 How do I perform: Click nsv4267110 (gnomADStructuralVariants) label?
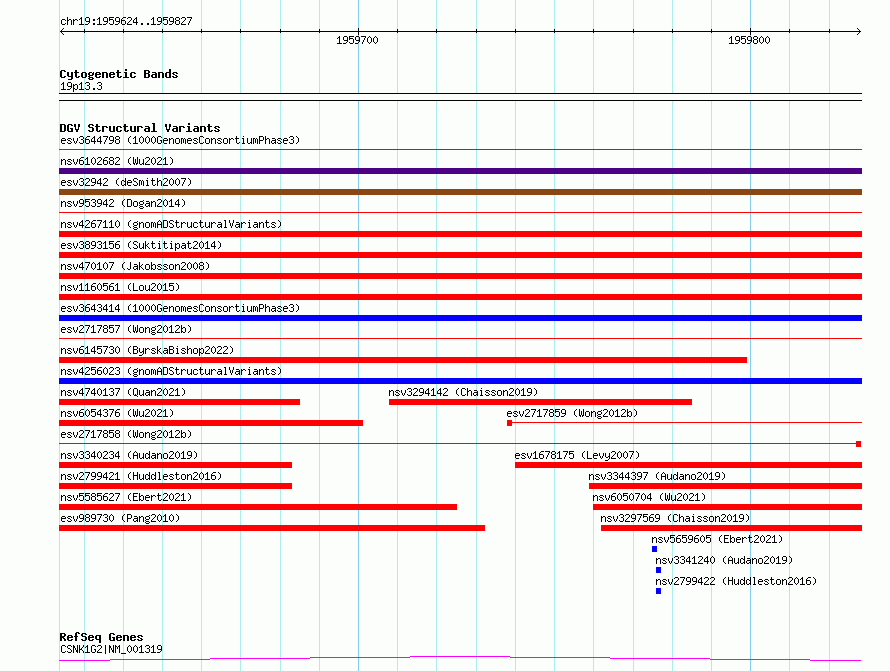coord(171,224)
